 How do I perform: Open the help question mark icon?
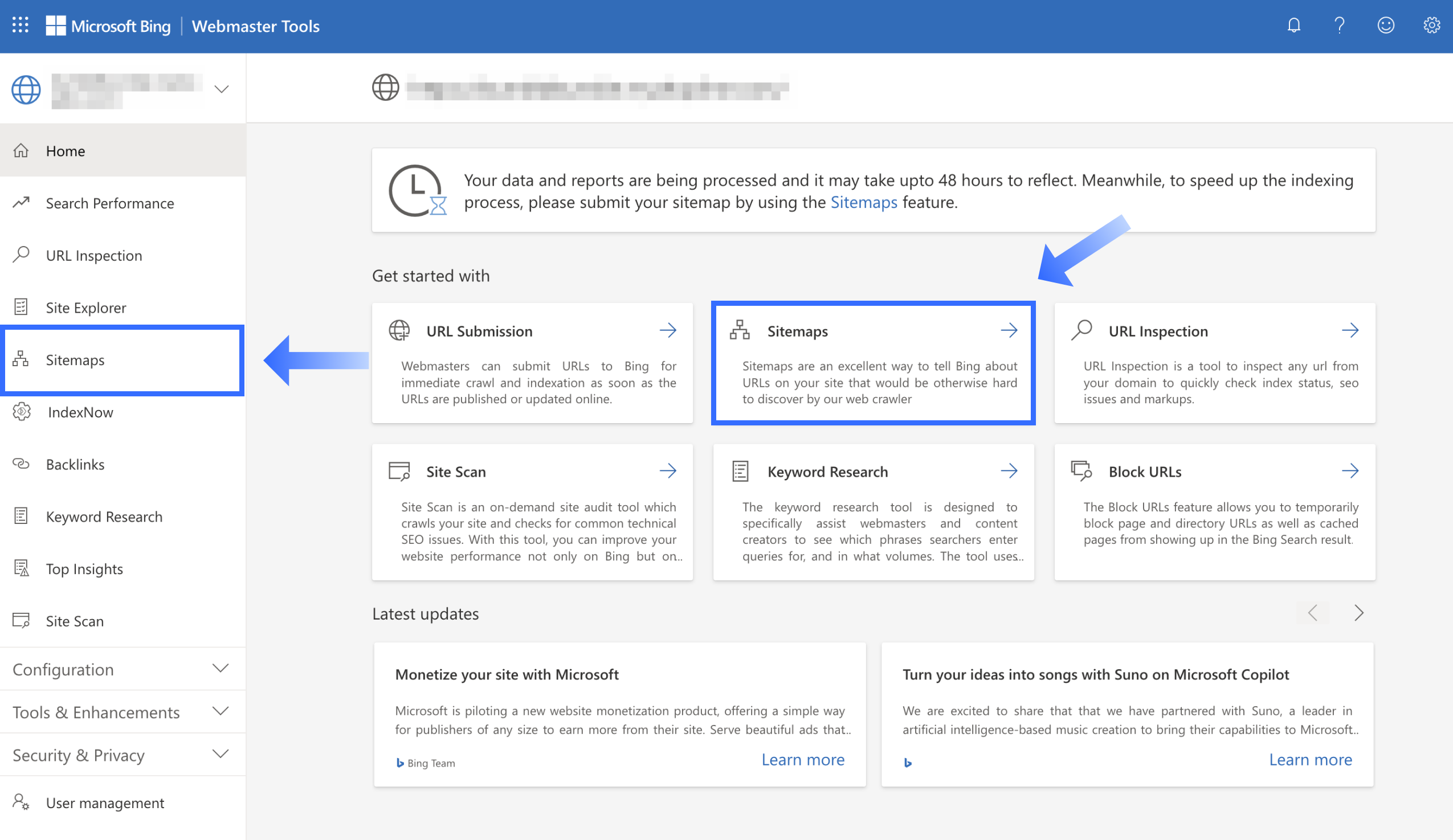click(1339, 26)
